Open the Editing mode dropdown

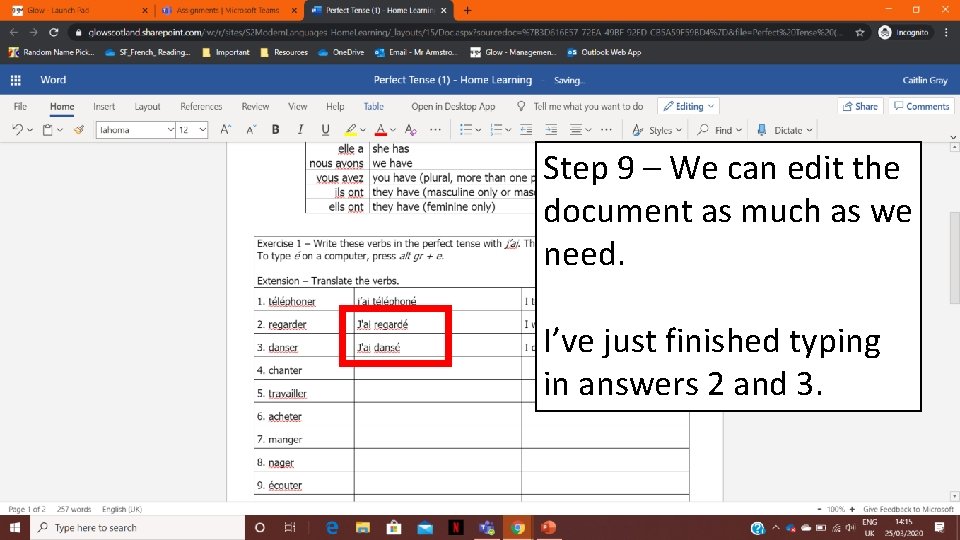click(688, 106)
